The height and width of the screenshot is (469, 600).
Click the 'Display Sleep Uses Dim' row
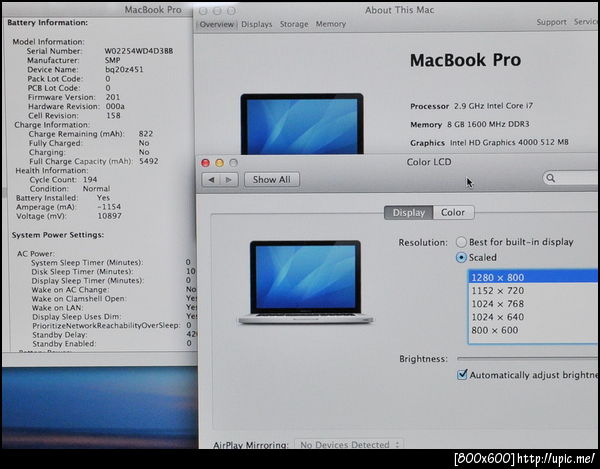114,317
